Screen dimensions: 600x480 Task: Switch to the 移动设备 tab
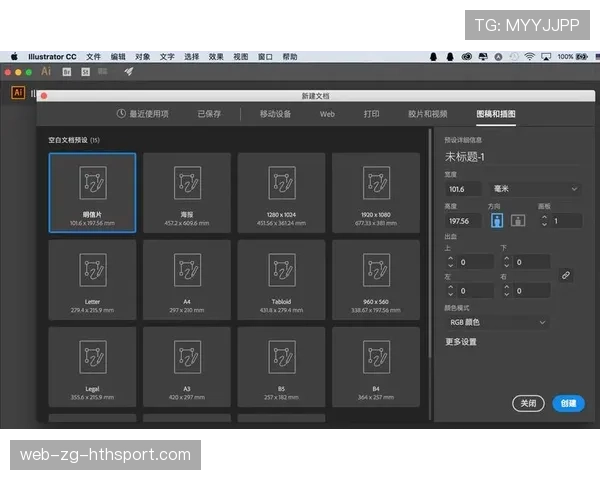(275, 114)
